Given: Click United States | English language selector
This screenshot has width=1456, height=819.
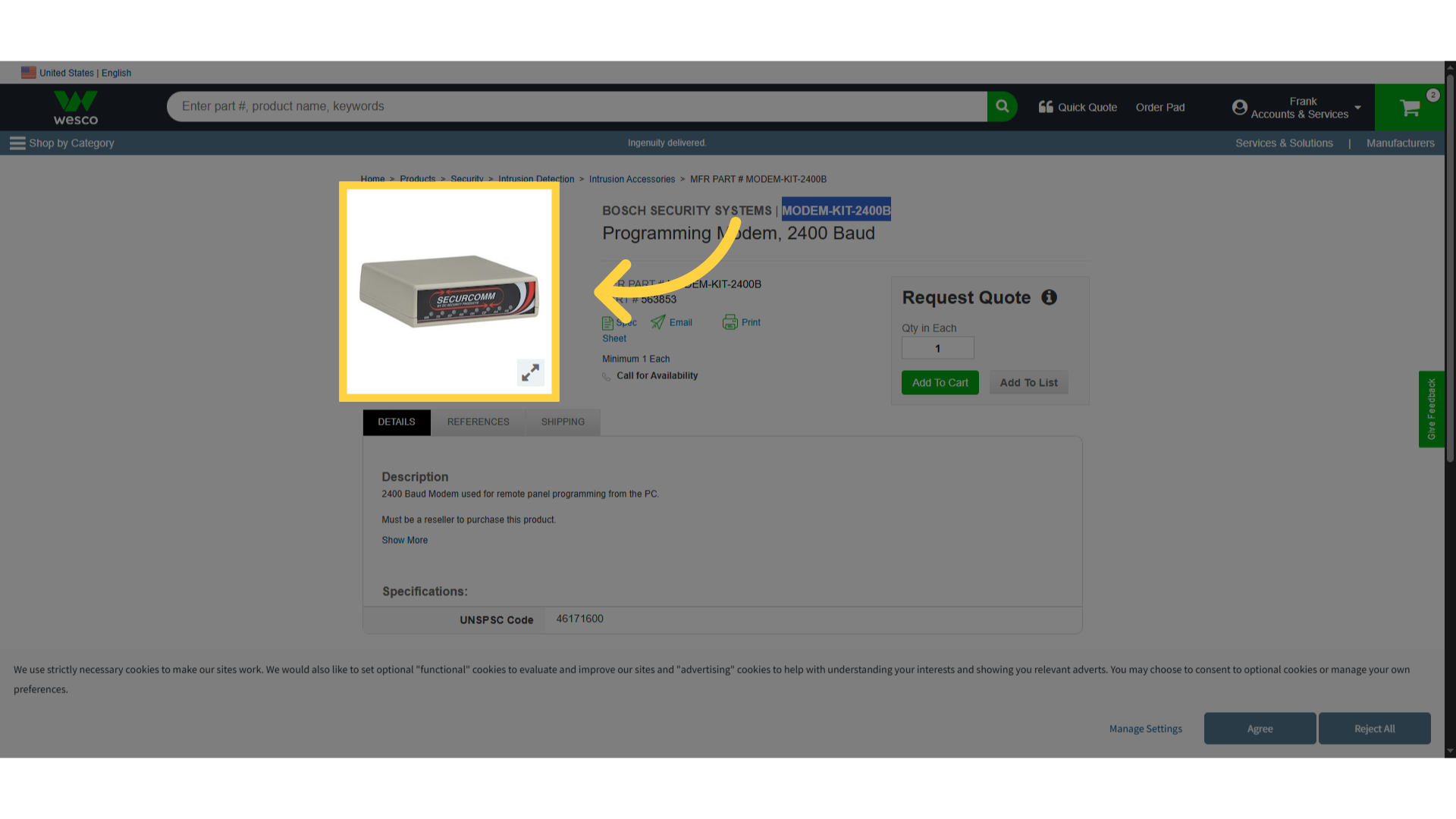Looking at the screenshot, I should click(86, 74).
